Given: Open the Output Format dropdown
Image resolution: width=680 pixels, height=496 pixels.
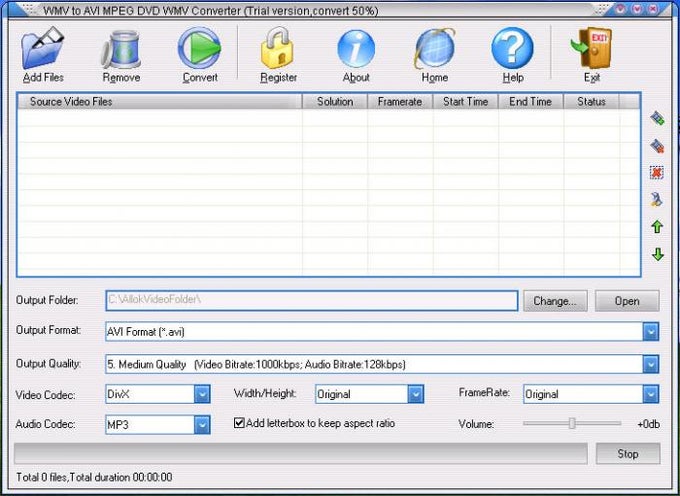Looking at the screenshot, I should [651, 332].
